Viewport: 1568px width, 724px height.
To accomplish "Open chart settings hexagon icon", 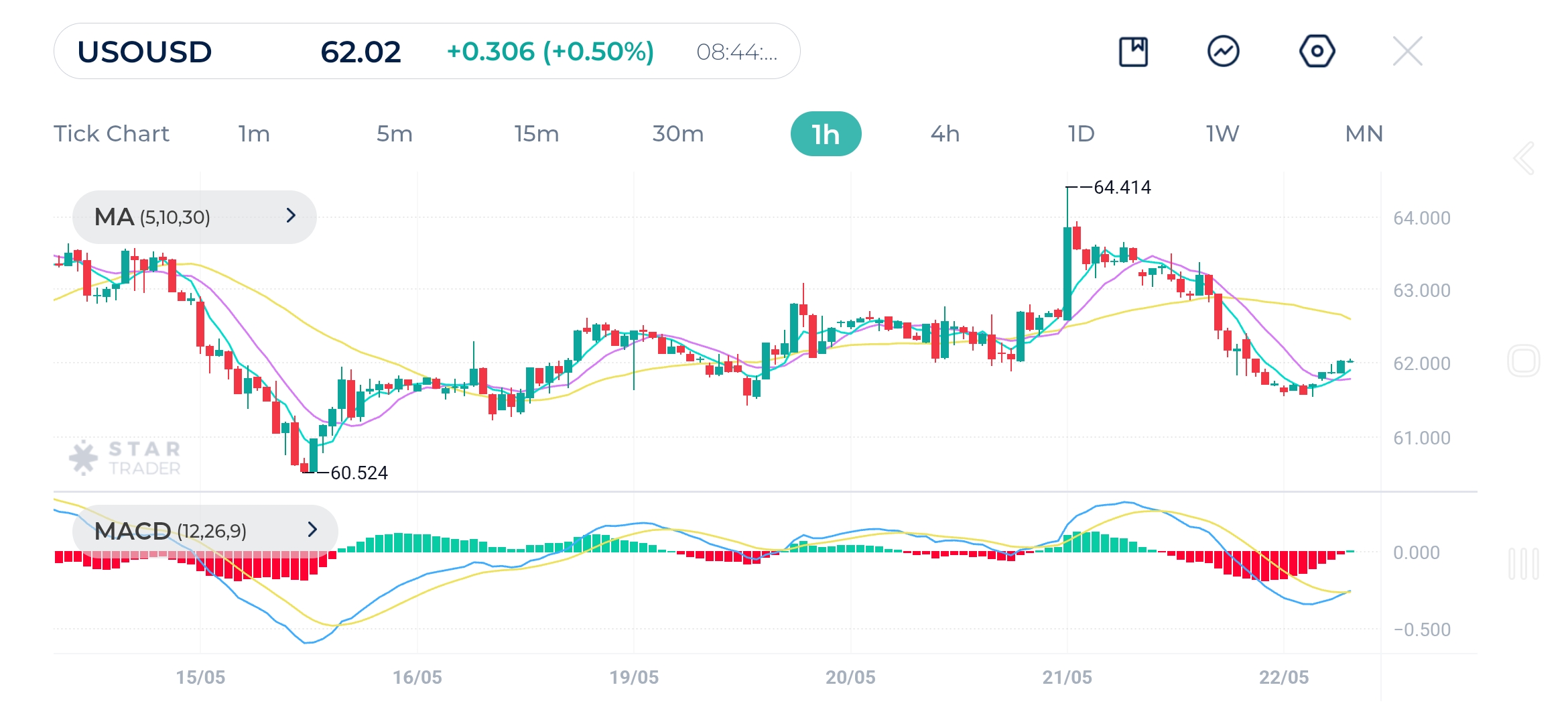I will [x=1317, y=52].
